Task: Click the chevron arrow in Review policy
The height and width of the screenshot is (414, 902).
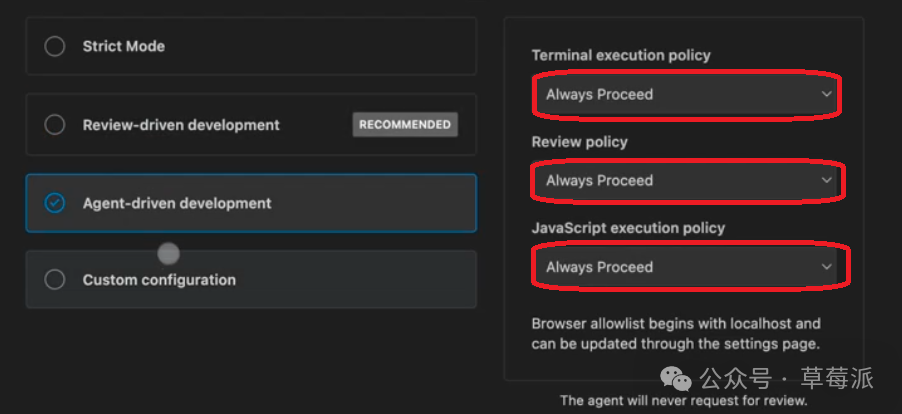Action: tap(826, 181)
